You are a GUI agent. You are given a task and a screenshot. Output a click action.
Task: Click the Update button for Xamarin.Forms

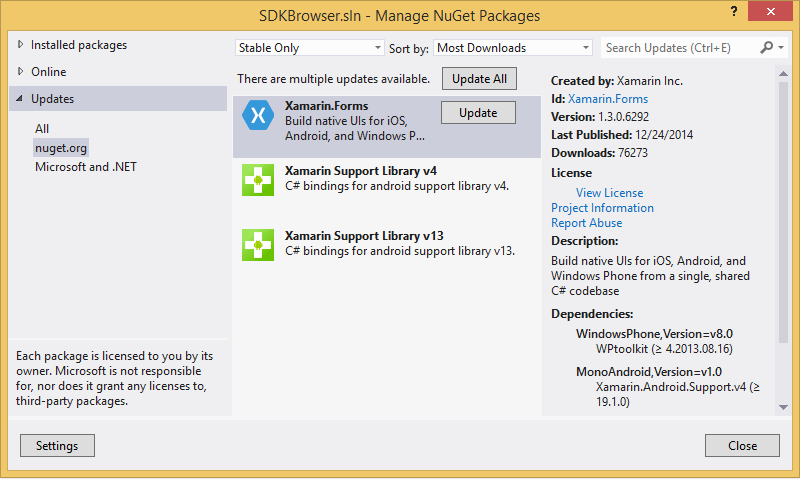478,113
